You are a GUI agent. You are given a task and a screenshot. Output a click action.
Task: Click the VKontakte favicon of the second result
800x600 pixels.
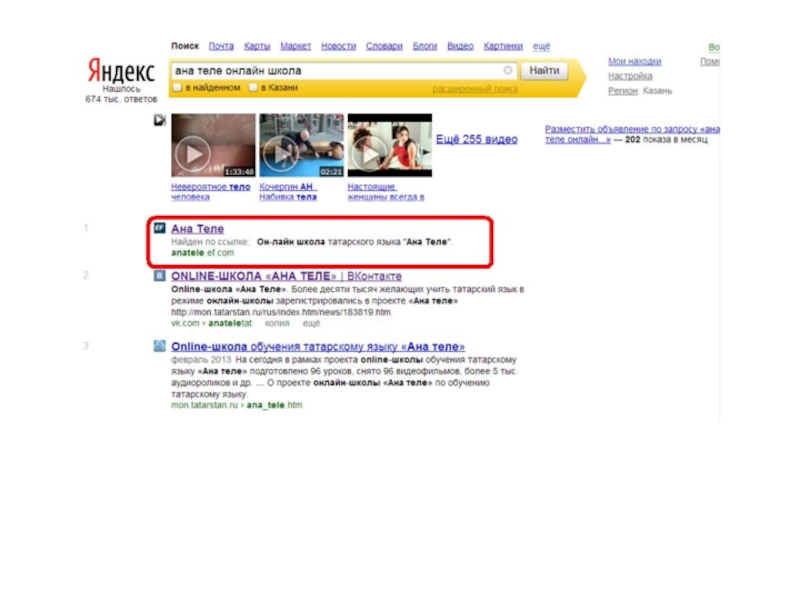pyautogui.click(x=160, y=276)
